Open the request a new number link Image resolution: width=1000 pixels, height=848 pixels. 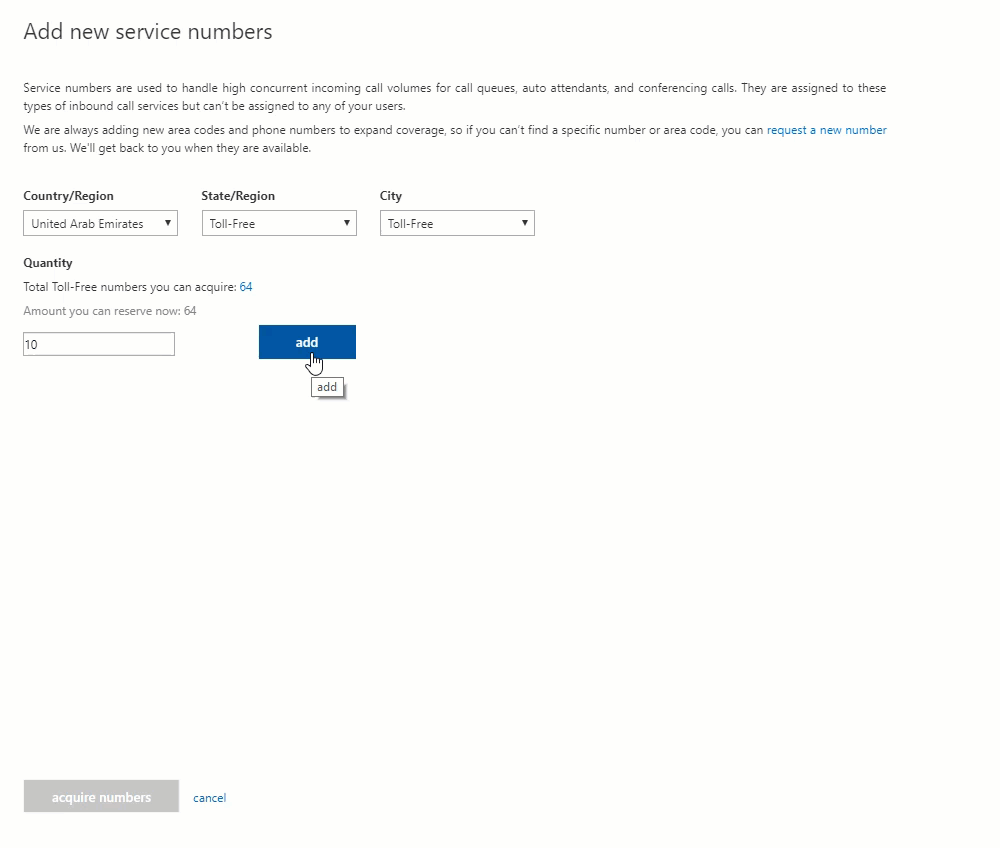click(827, 130)
